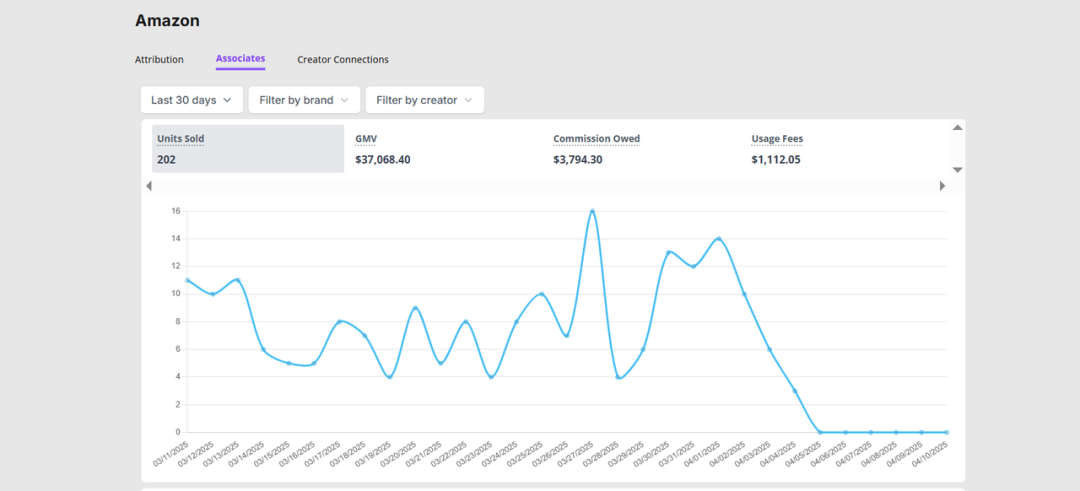The image size is (1080, 491).
Task: Click the 04/05/2025 data point at zero
Action: point(820,432)
